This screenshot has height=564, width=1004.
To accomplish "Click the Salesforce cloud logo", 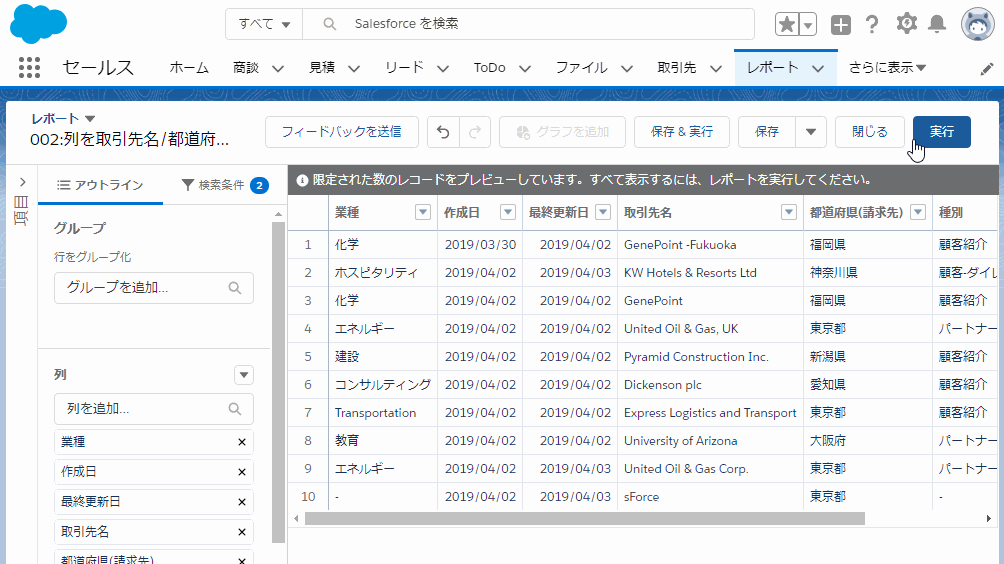I will point(38,23).
